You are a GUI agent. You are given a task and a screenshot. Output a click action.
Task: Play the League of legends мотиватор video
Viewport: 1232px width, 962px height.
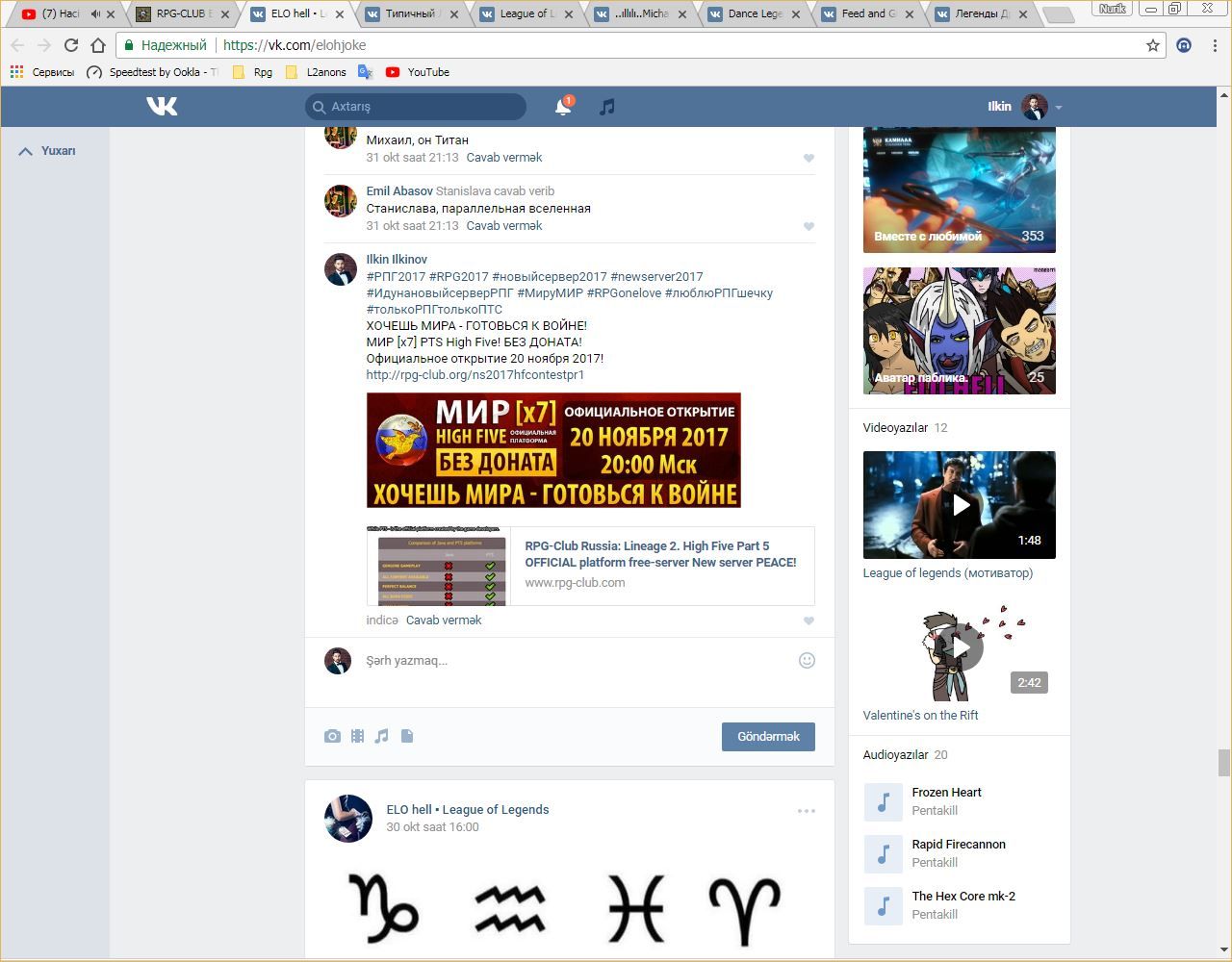tap(960, 505)
